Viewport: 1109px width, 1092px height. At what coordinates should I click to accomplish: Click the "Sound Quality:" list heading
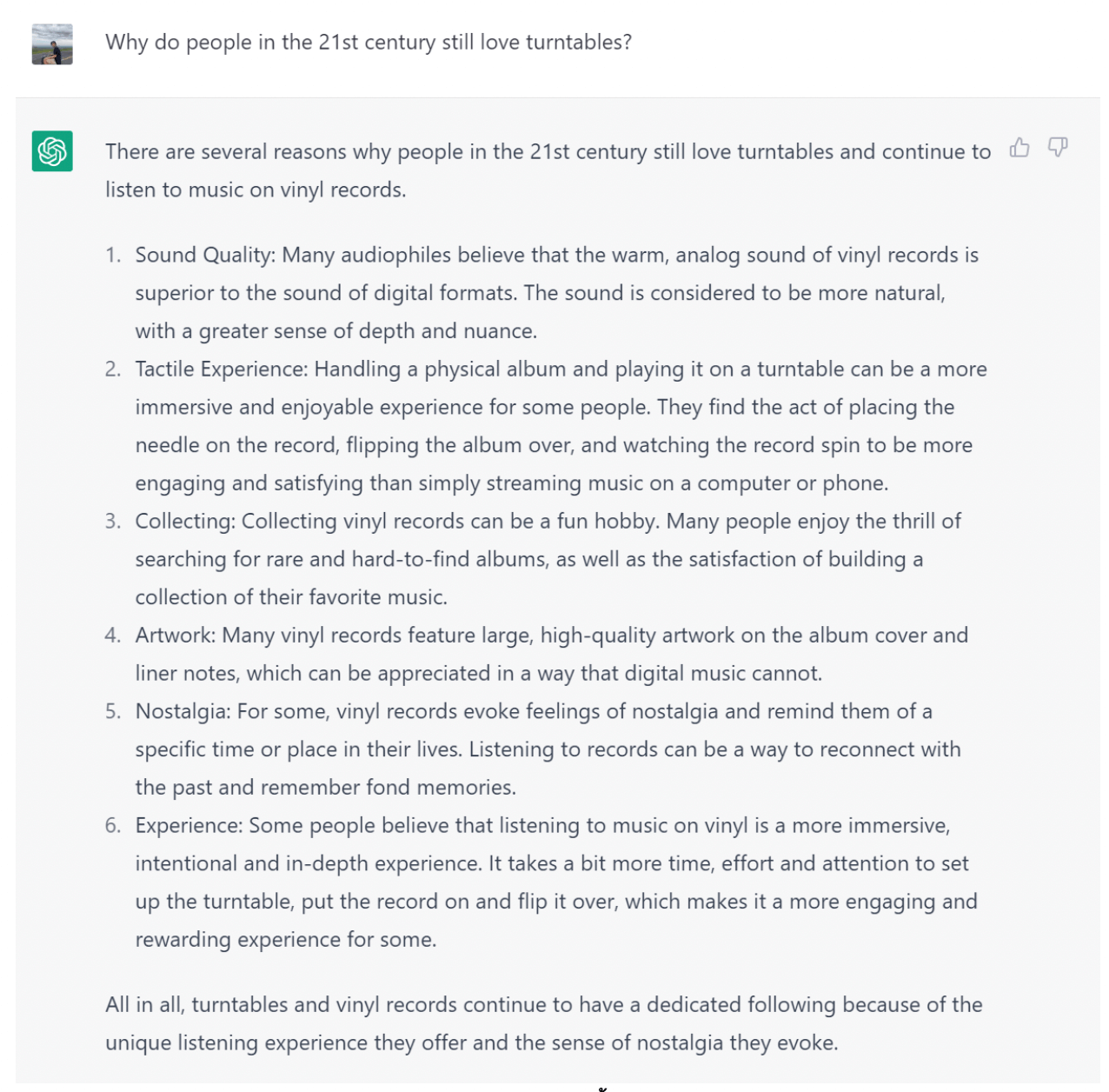[x=205, y=255]
